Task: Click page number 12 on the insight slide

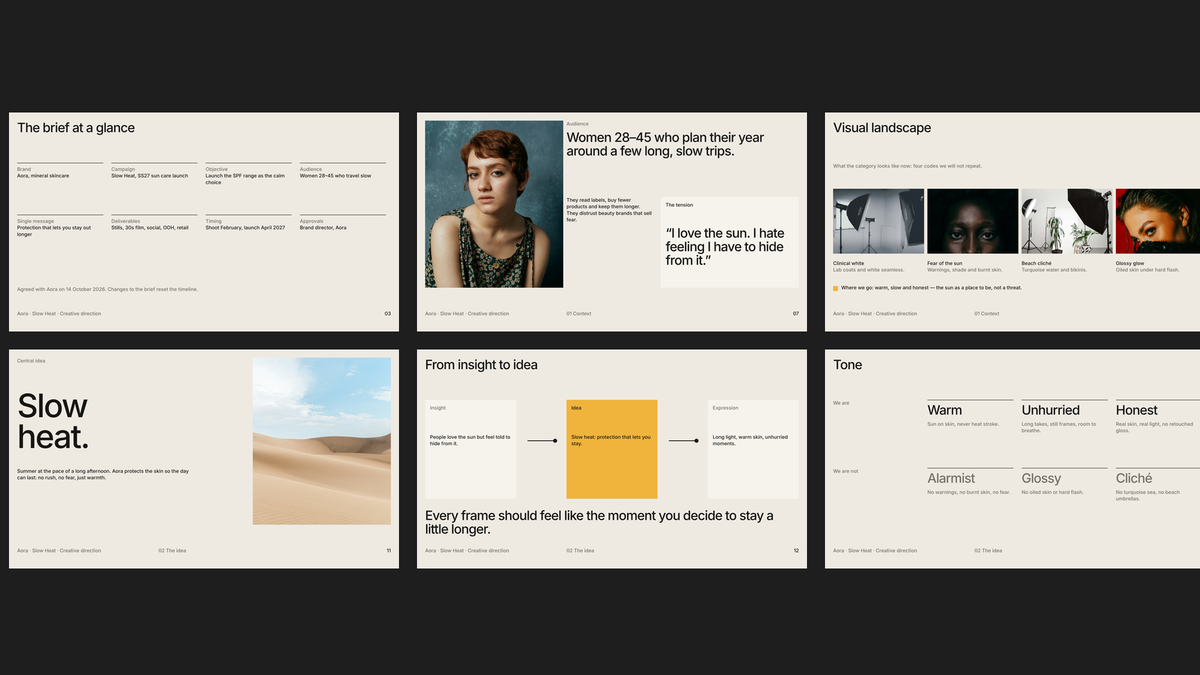Action: [x=796, y=551]
